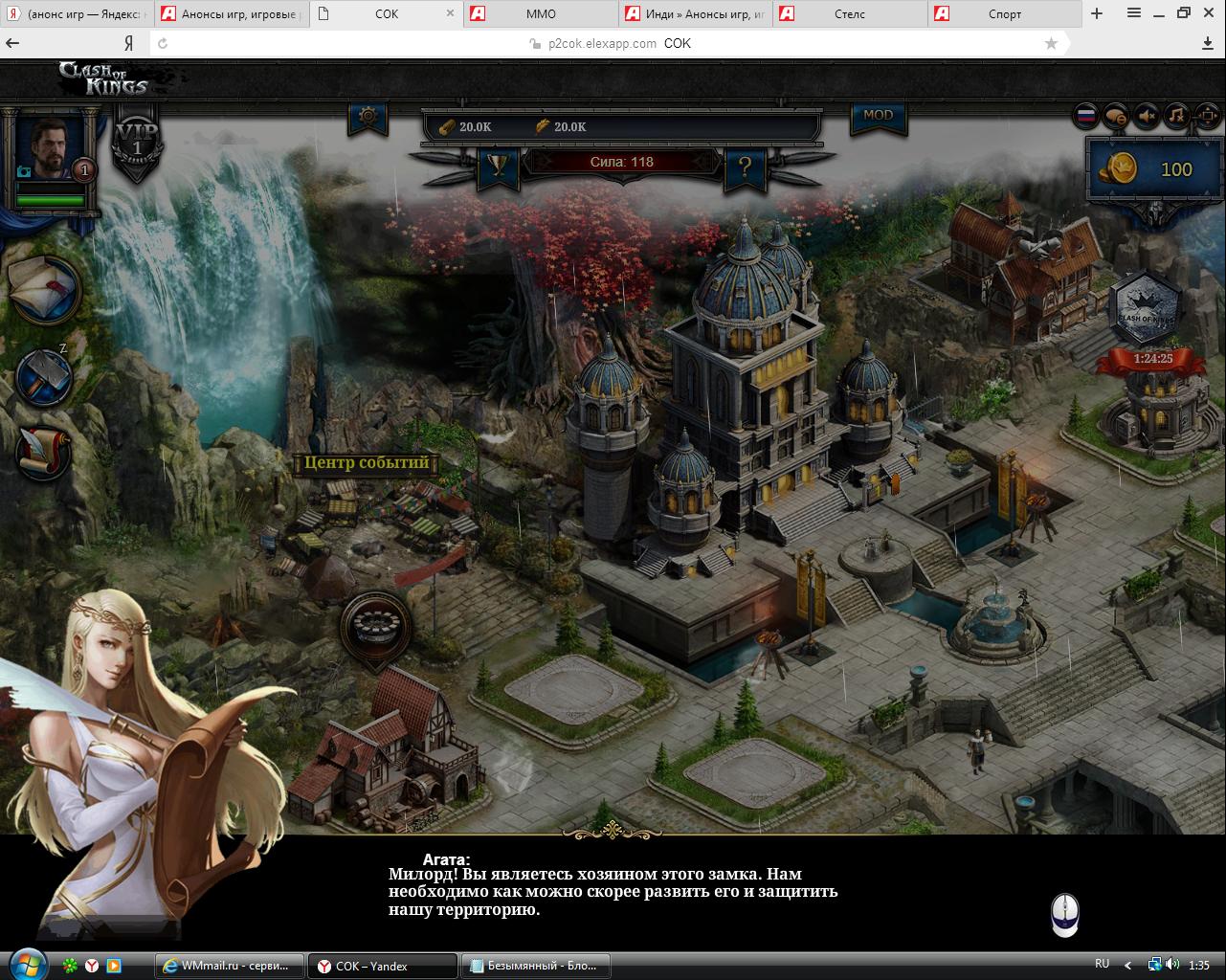Launch the media player quick launch icon

[113, 966]
